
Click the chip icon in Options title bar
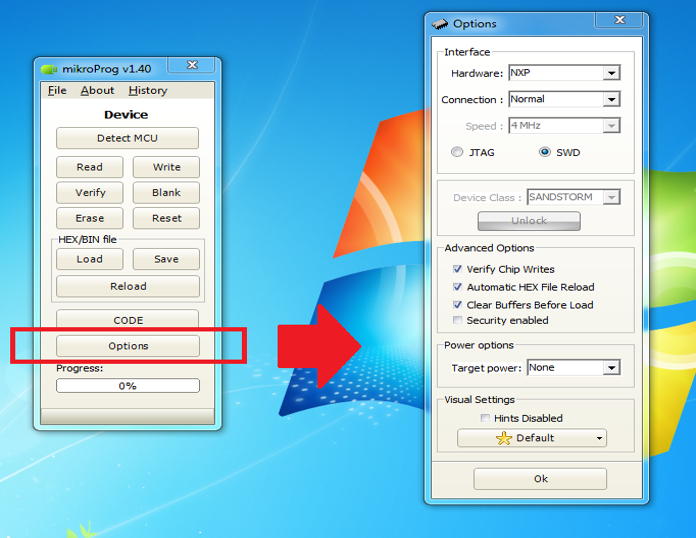click(440, 24)
